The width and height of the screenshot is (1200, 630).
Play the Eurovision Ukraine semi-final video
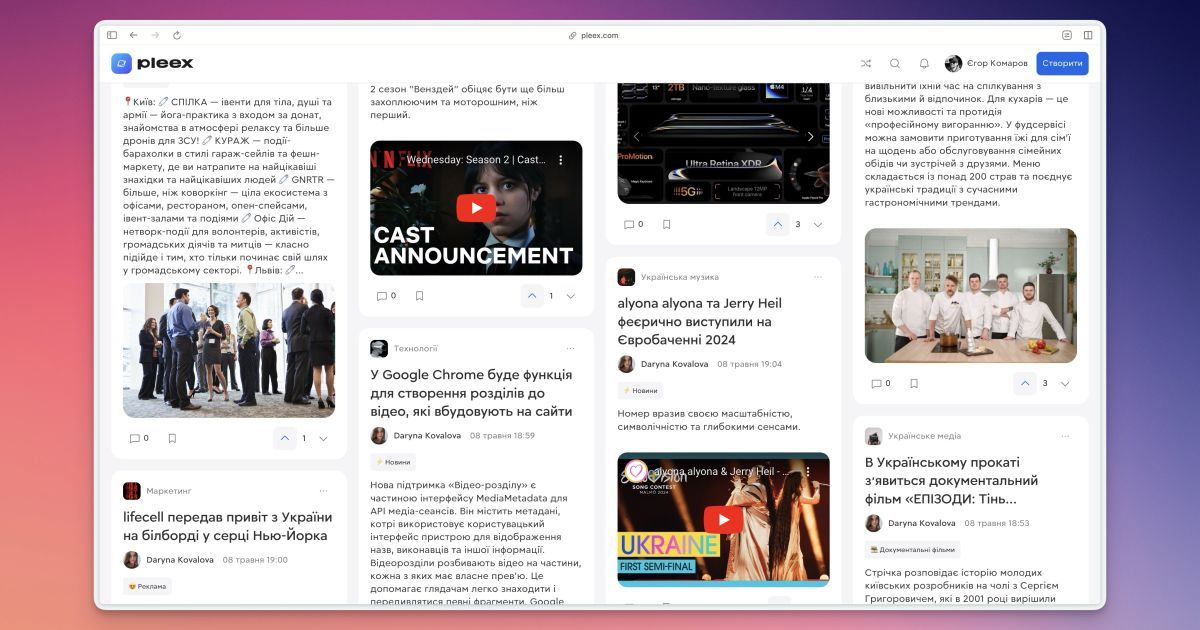coord(723,519)
